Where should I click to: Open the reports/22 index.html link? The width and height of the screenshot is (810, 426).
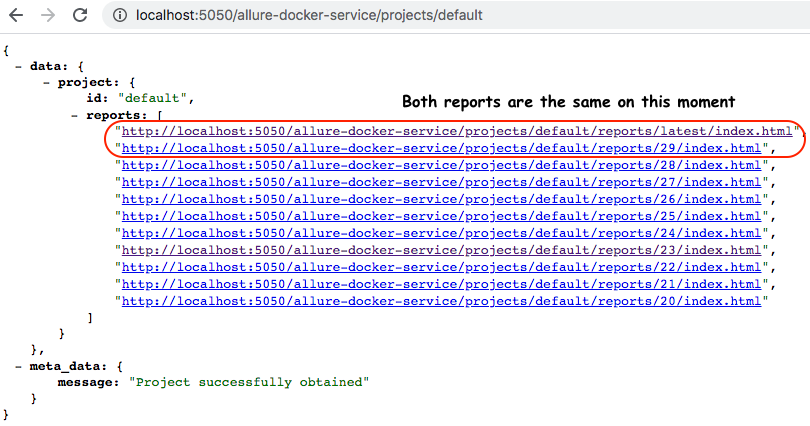click(442, 267)
